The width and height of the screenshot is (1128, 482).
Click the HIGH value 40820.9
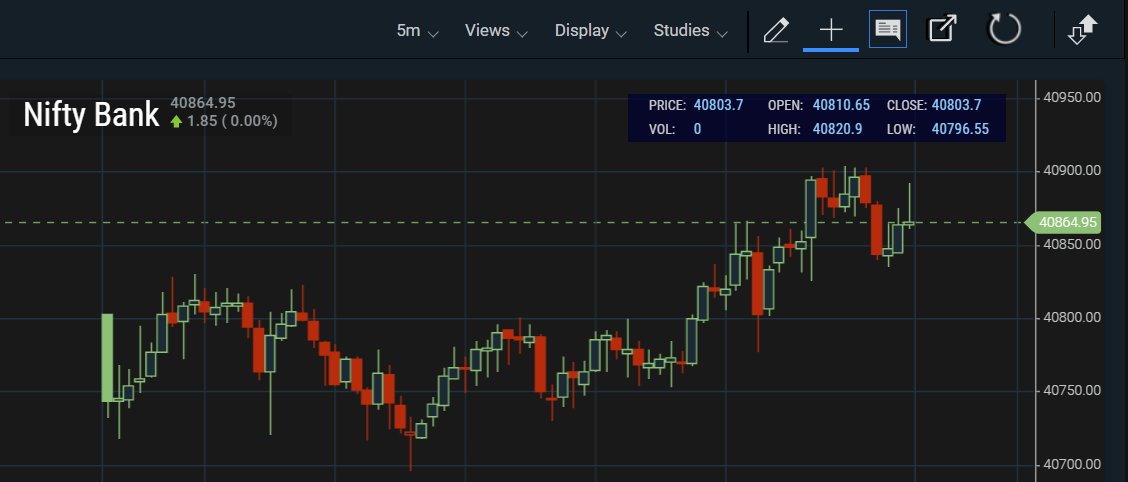pos(837,129)
